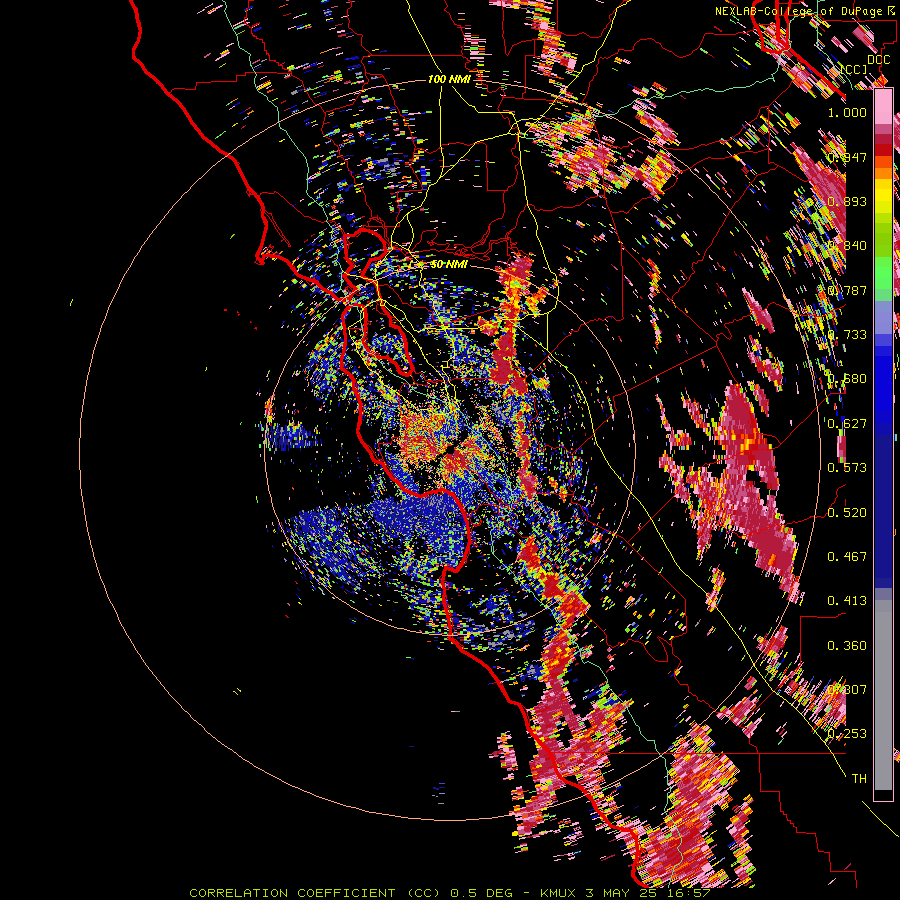The width and height of the screenshot is (900, 900).
Task: Select the 0.307 scale value
Action: click(847, 690)
